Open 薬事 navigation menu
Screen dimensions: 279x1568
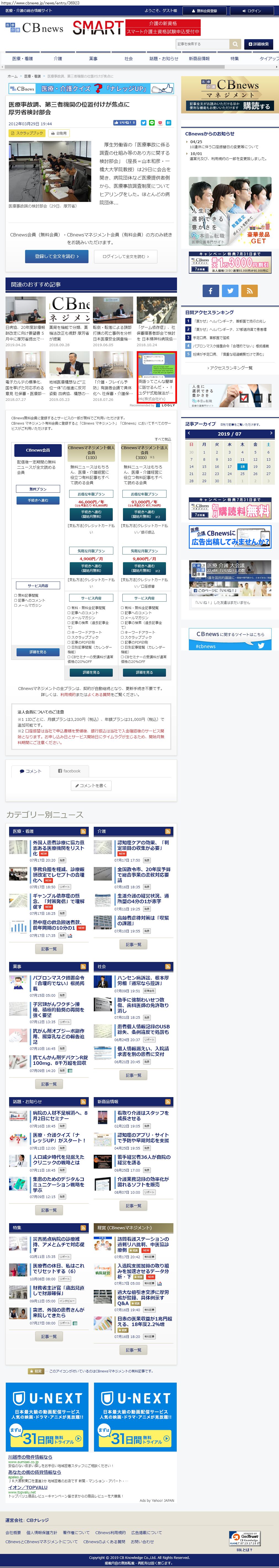(x=93, y=58)
